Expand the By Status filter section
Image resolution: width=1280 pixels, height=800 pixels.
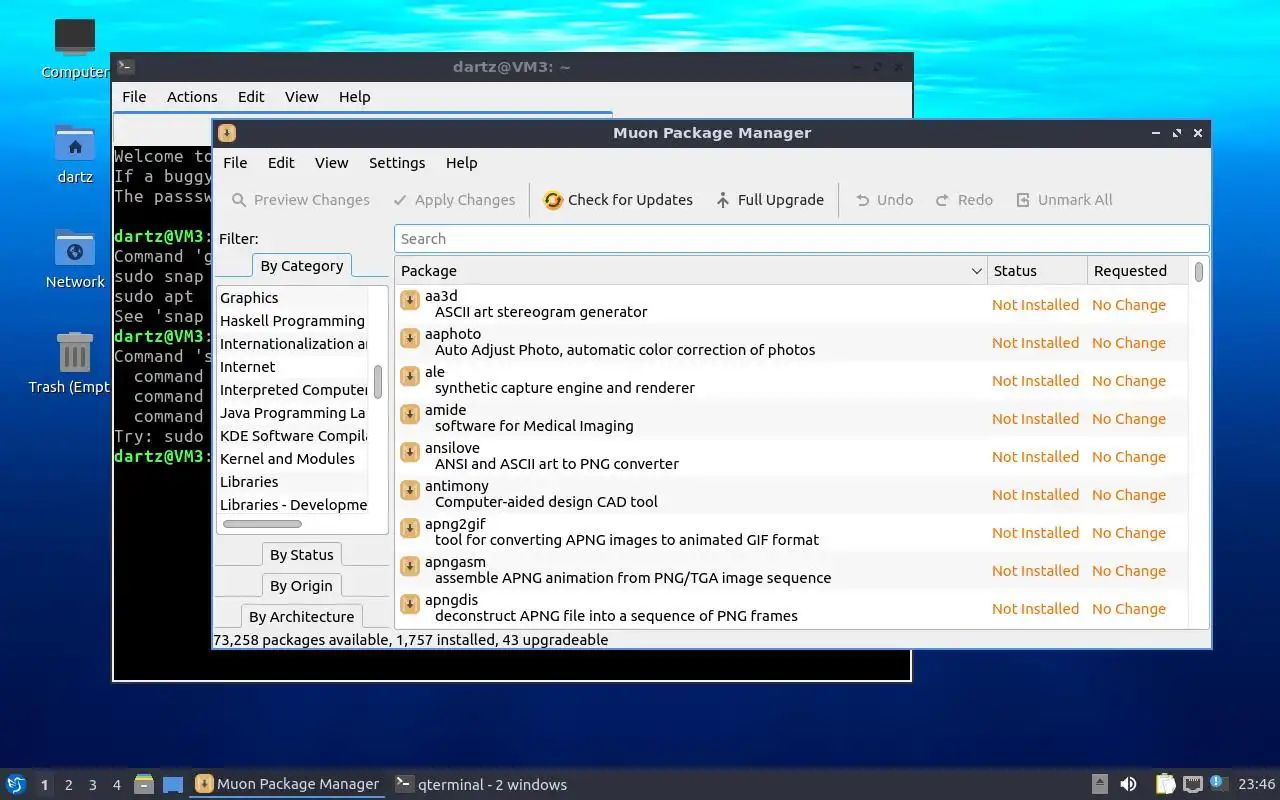[301, 555]
